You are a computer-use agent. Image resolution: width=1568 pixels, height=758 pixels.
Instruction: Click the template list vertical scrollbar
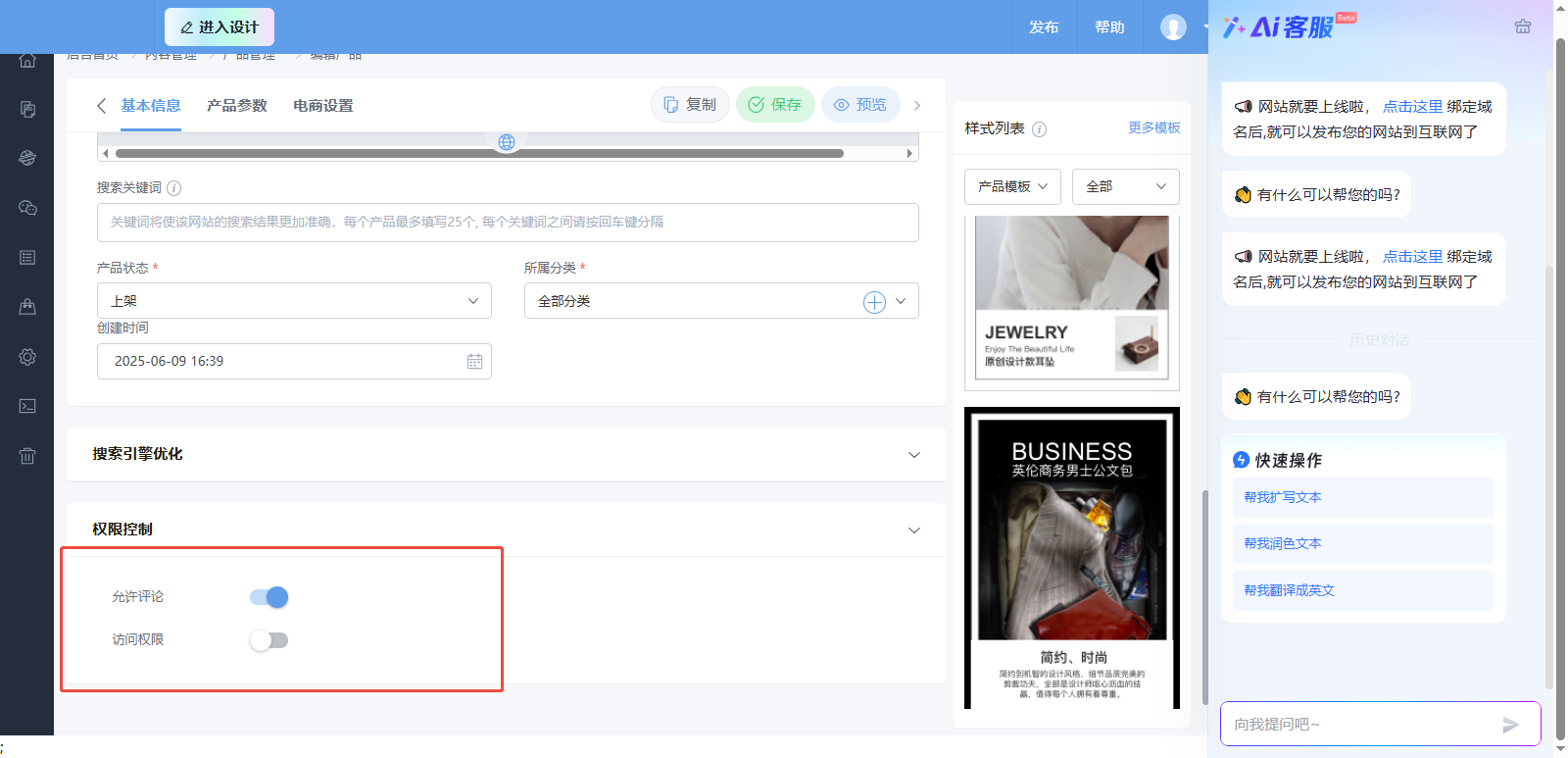pyautogui.click(x=1204, y=597)
